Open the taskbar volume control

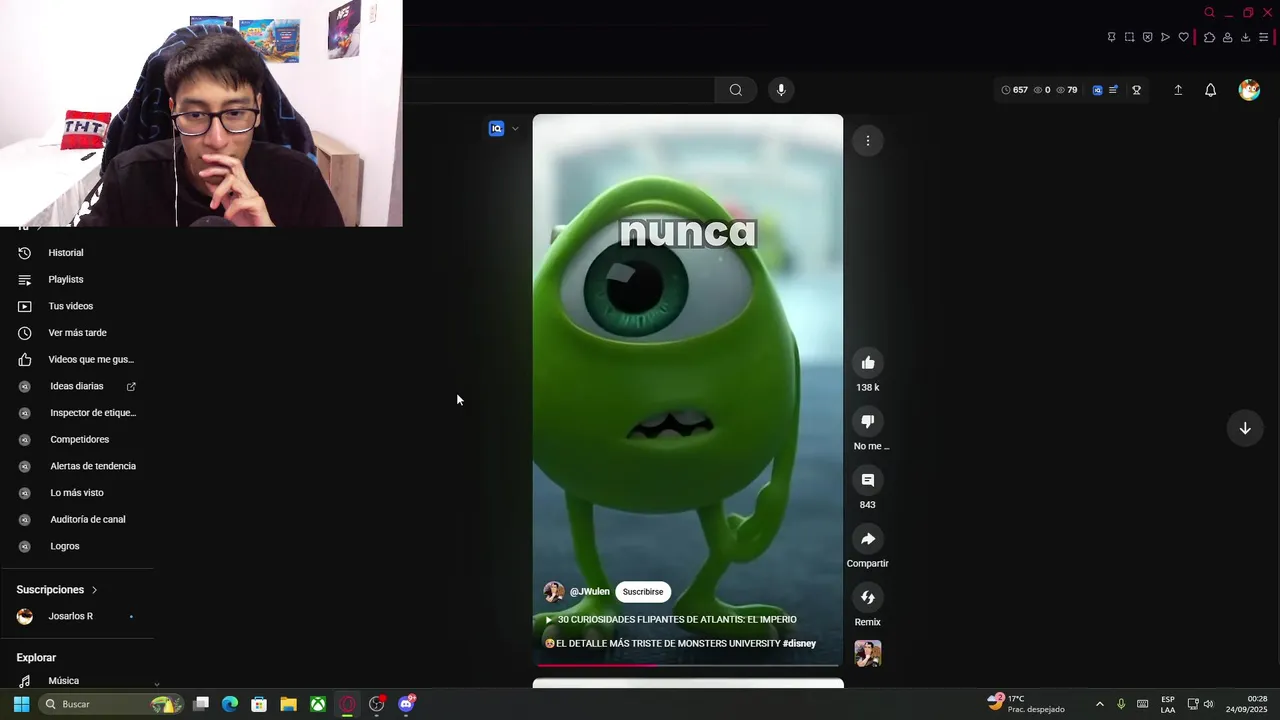click(x=1208, y=704)
